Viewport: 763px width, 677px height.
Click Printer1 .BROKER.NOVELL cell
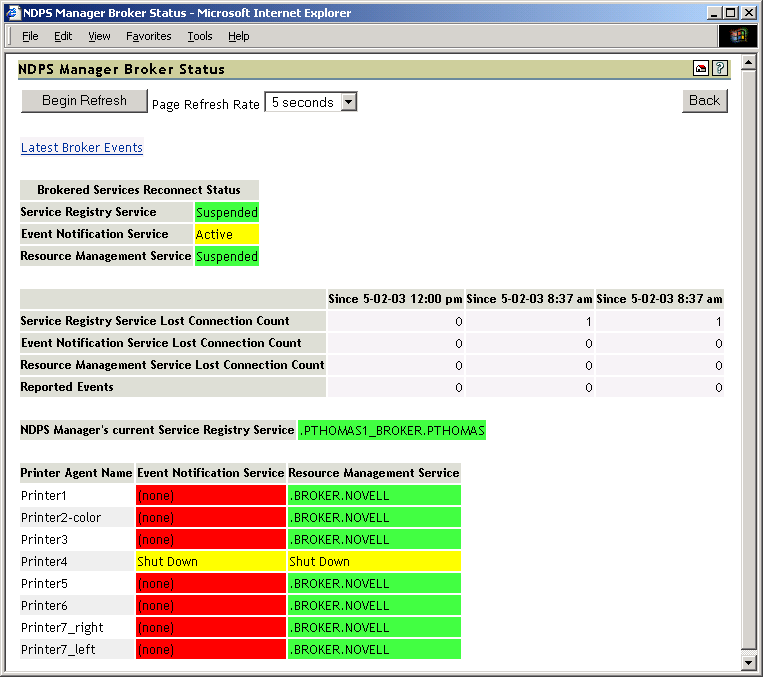click(x=374, y=495)
